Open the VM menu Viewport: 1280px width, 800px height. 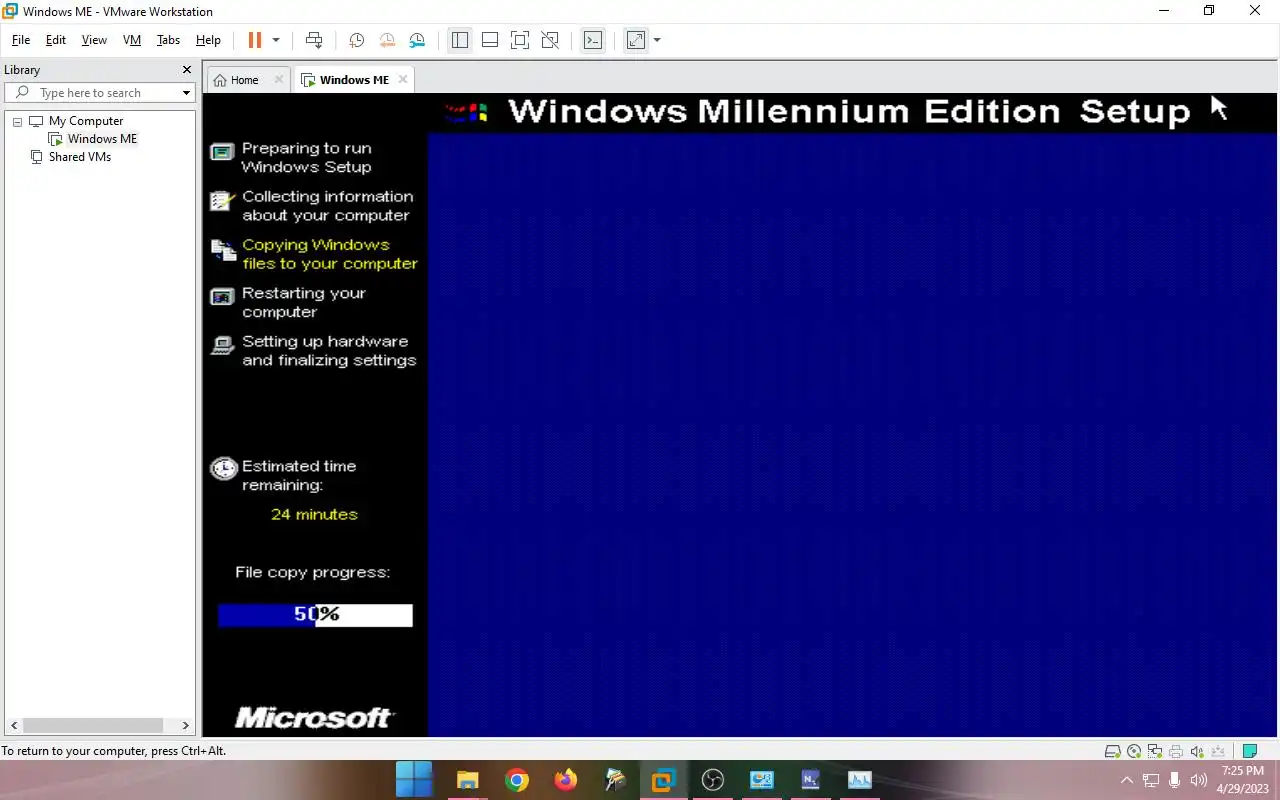tap(132, 40)
